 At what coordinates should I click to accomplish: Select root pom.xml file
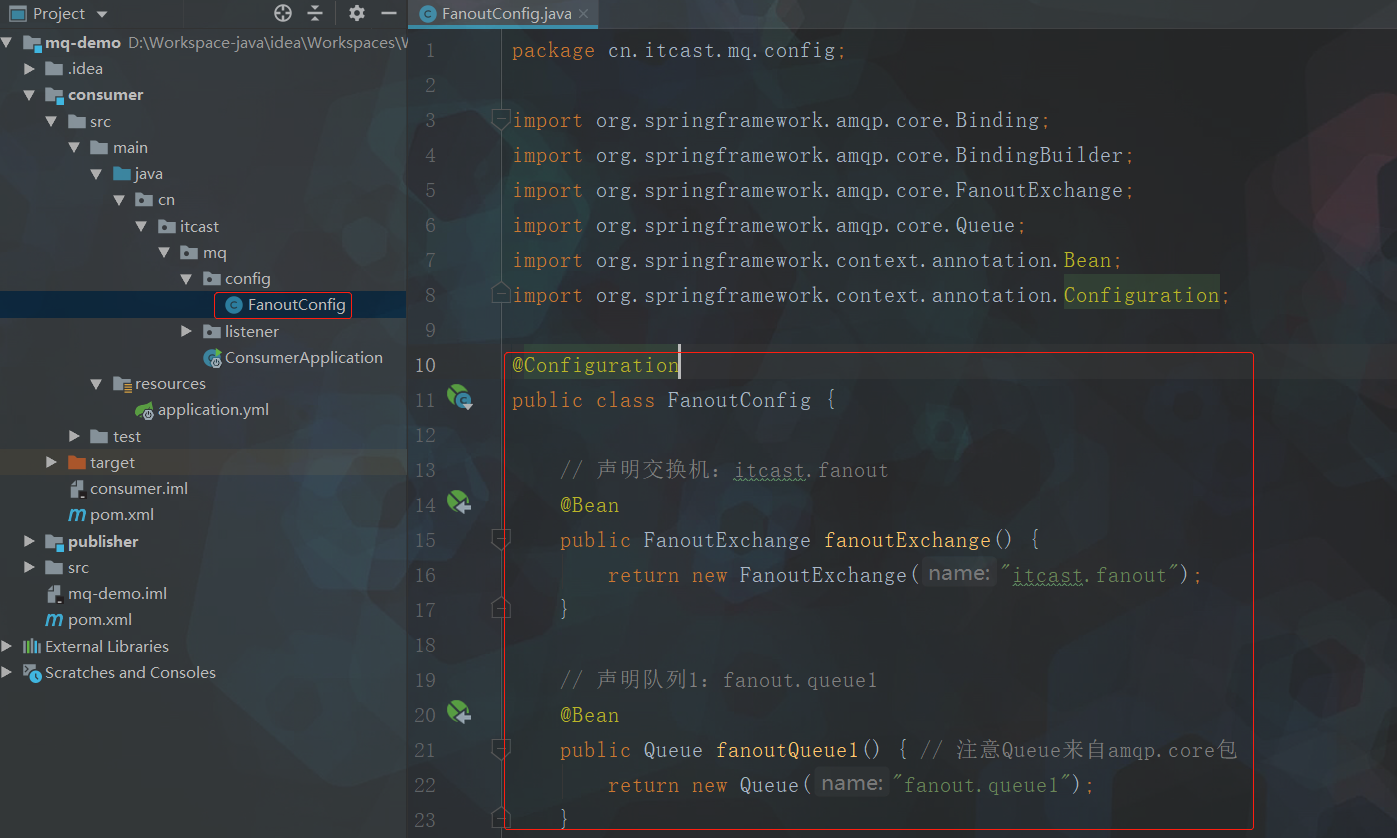tap(88, 620)
